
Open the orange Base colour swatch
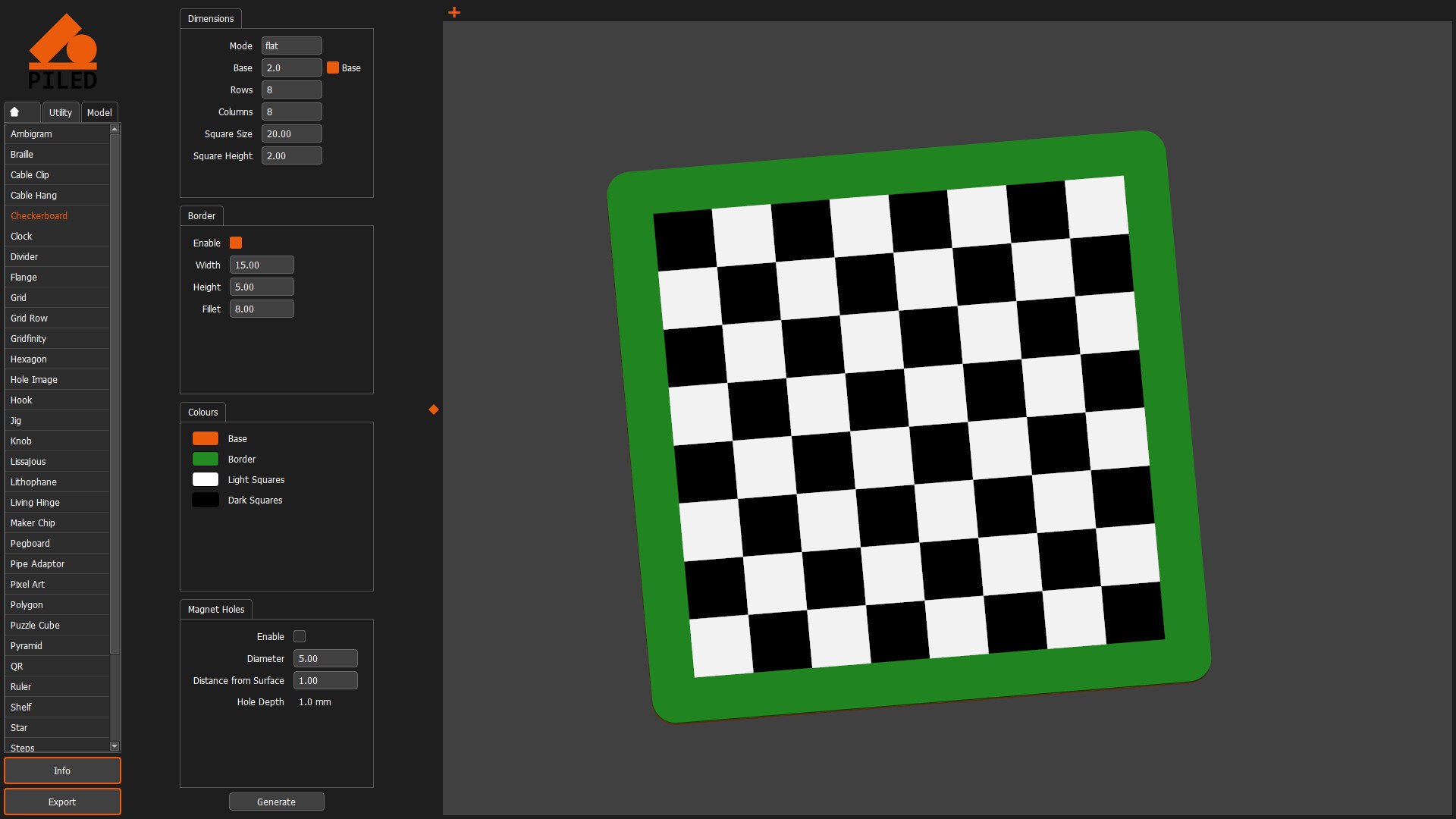click(206, 439)
